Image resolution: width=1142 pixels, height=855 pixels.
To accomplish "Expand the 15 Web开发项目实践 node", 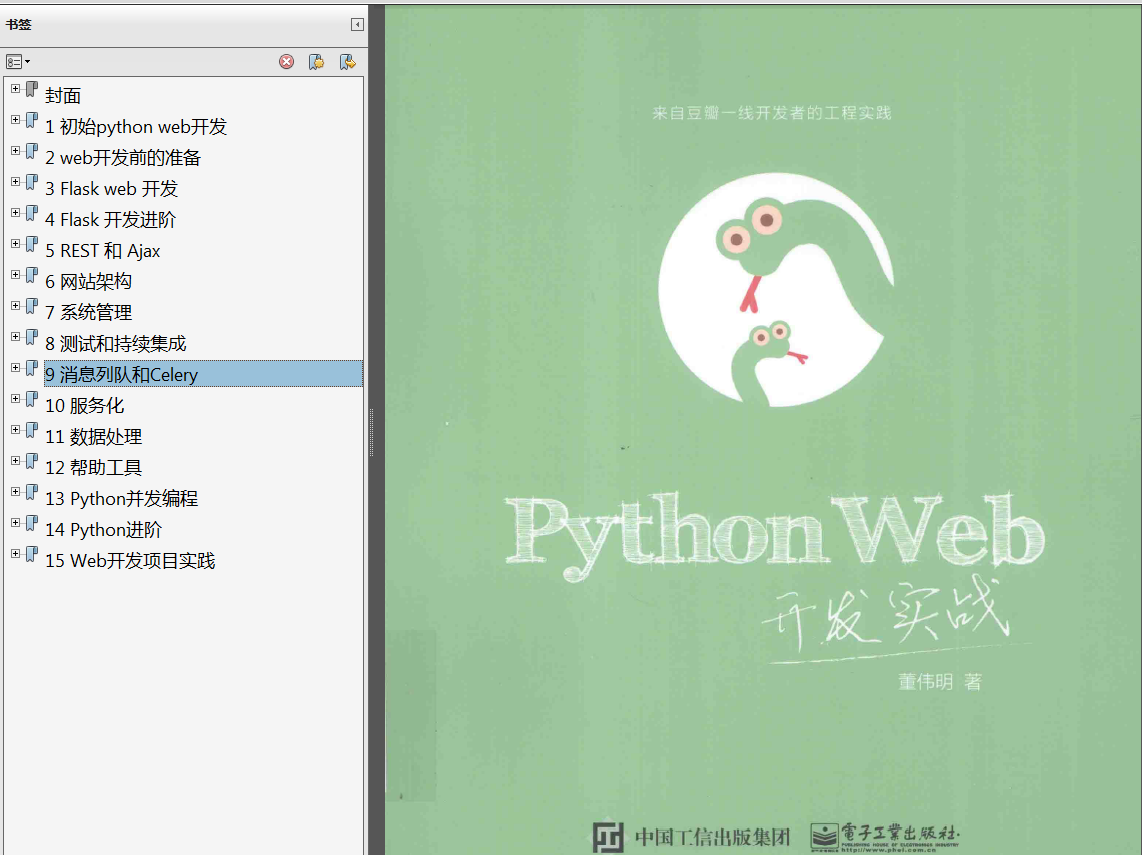I will pos(15,553).
